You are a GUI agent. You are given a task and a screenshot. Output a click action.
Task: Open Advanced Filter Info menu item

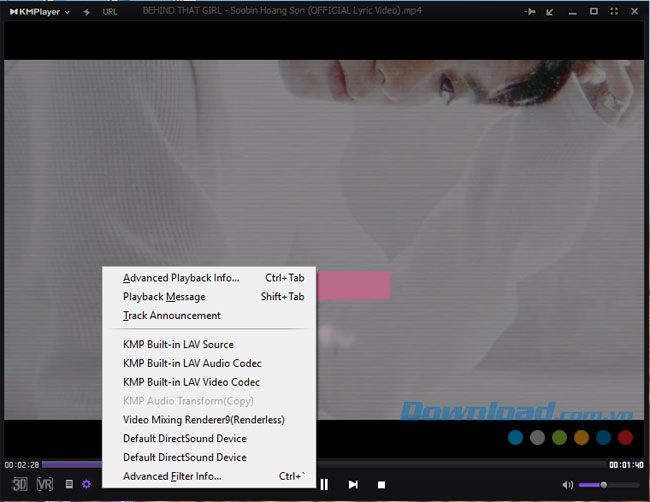coord(209,476)
